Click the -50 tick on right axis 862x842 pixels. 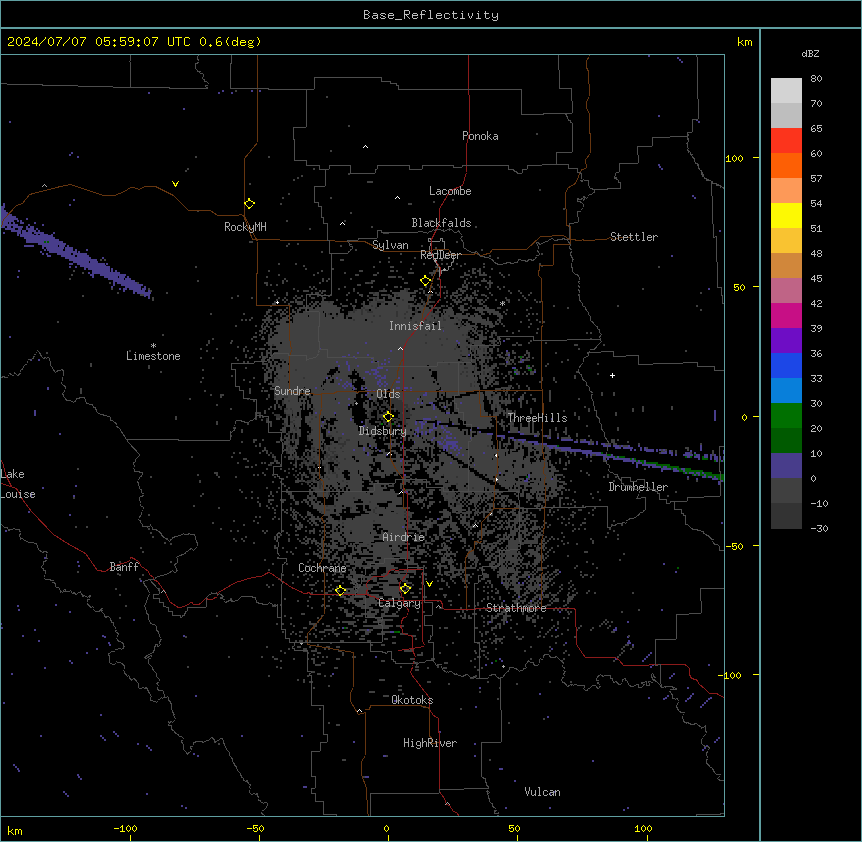(734, 546)
